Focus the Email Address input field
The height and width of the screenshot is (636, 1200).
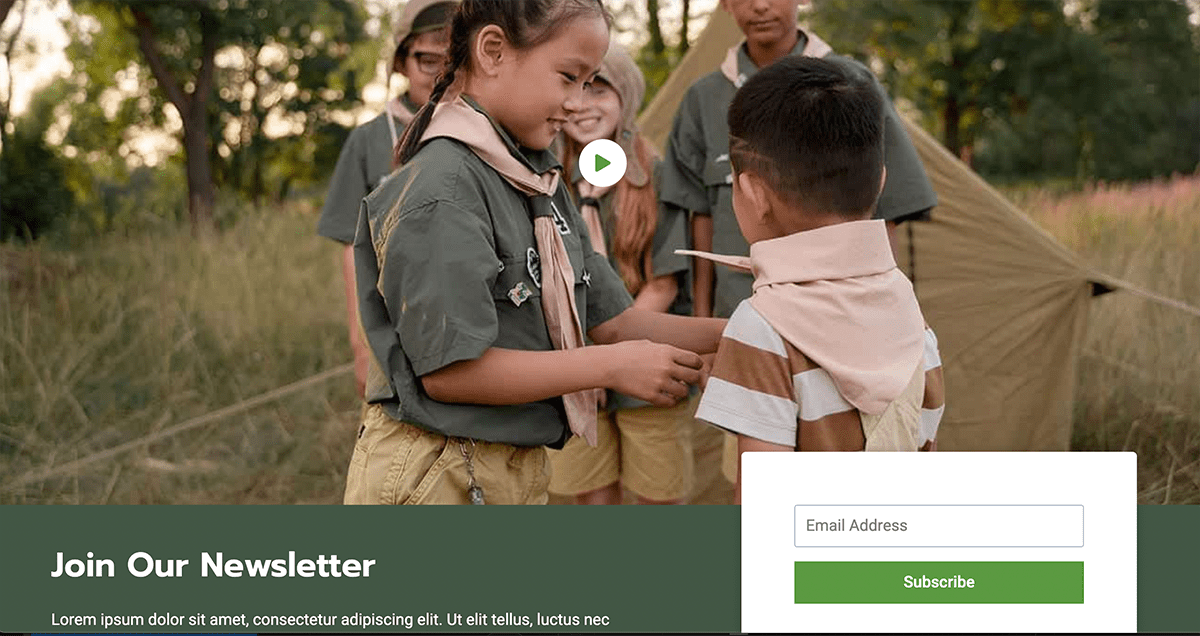tap(939, 526)
